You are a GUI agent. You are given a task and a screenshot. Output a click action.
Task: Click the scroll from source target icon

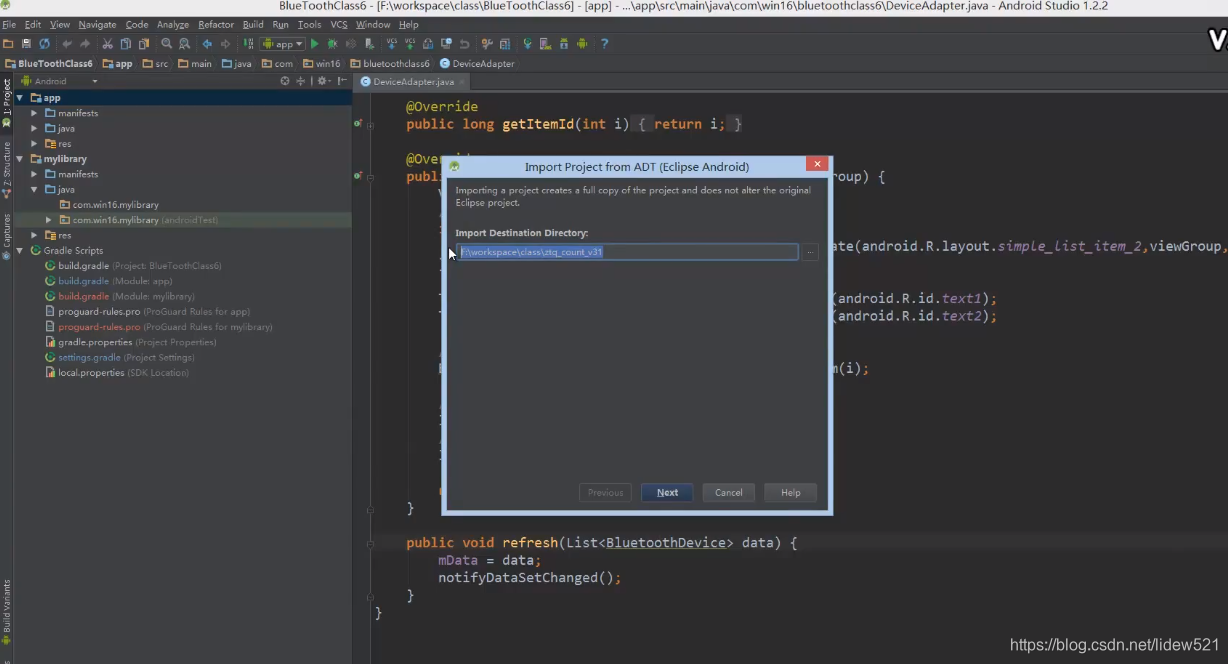coord(285,81)
